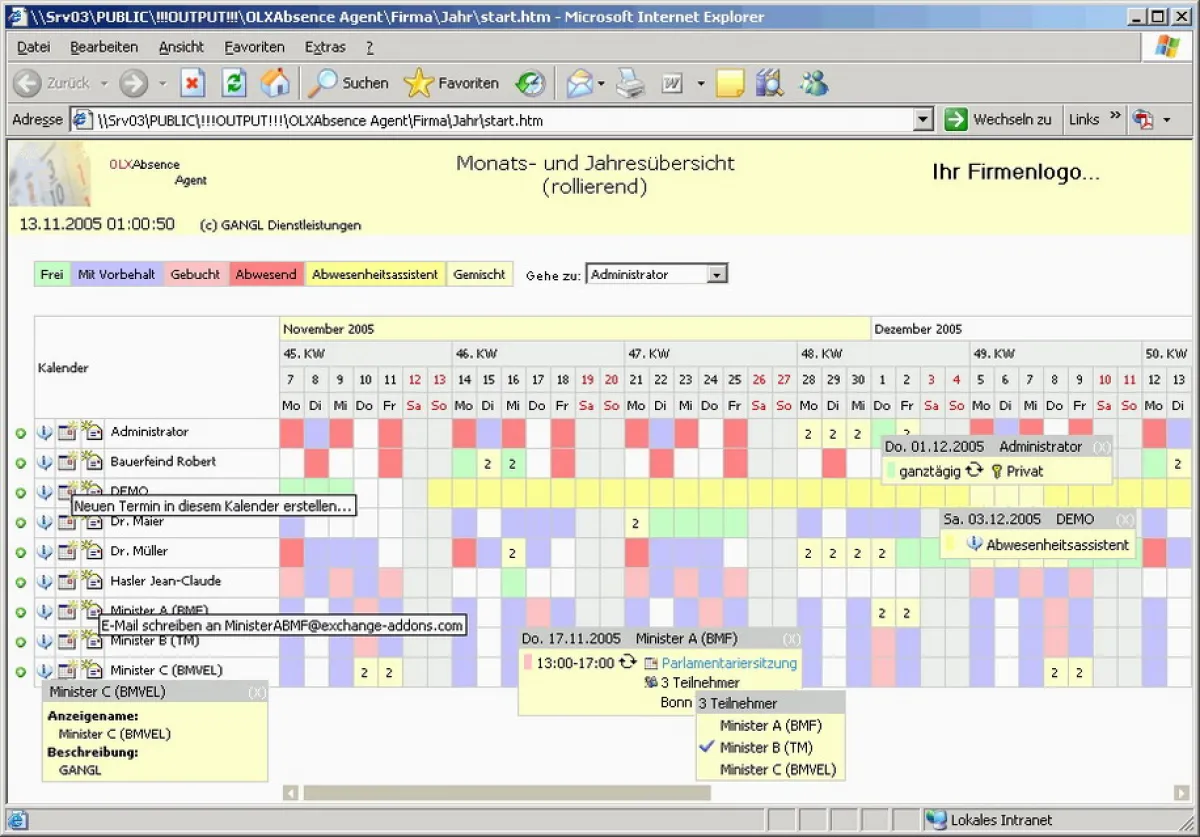Screen dimensions: 1200x837
Task: Click info icon for Administrator calendar
Action: click(x=44, y=433)
